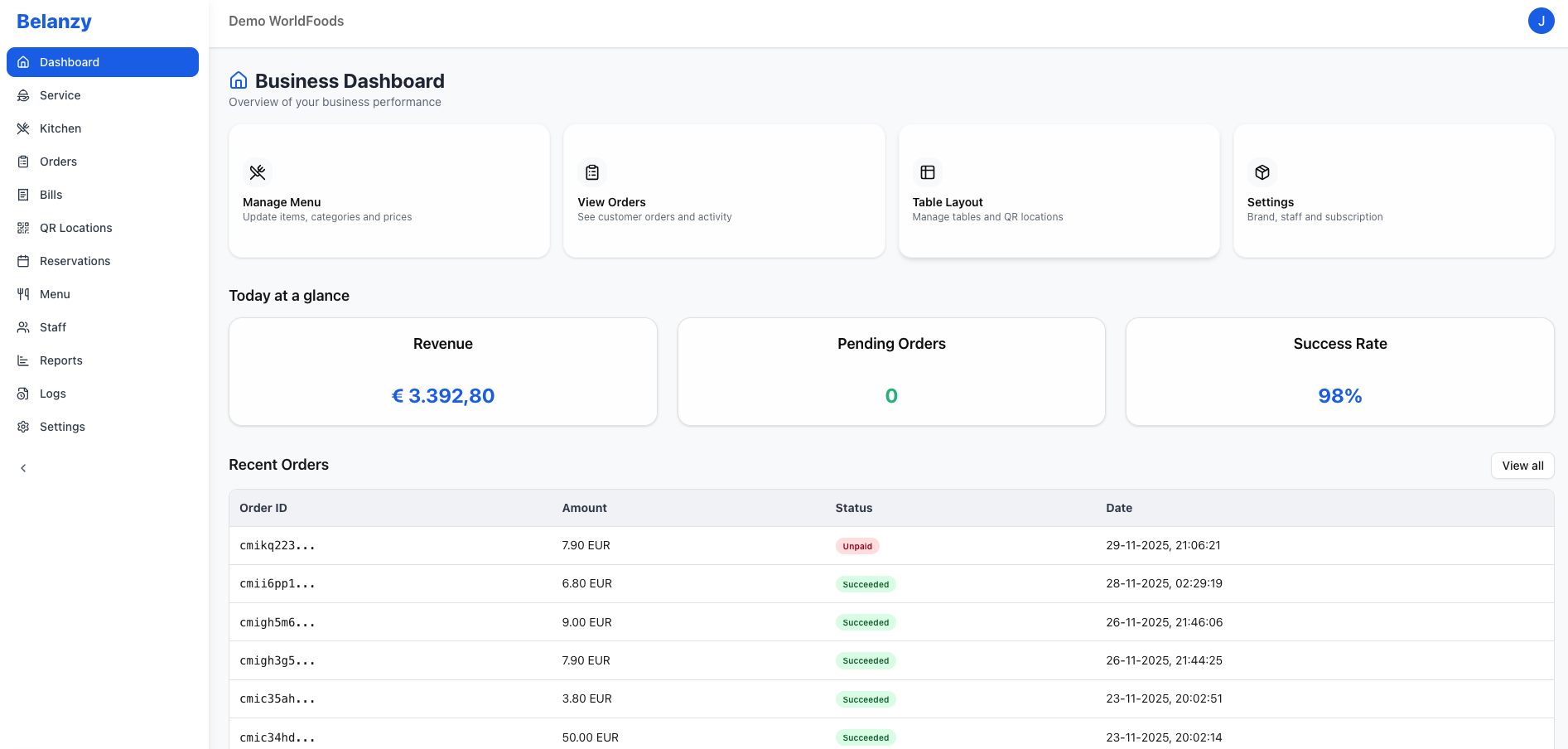Select the Reports chart icon
The width and height of the screenshot is (1568, 749).
pos(23,360)
